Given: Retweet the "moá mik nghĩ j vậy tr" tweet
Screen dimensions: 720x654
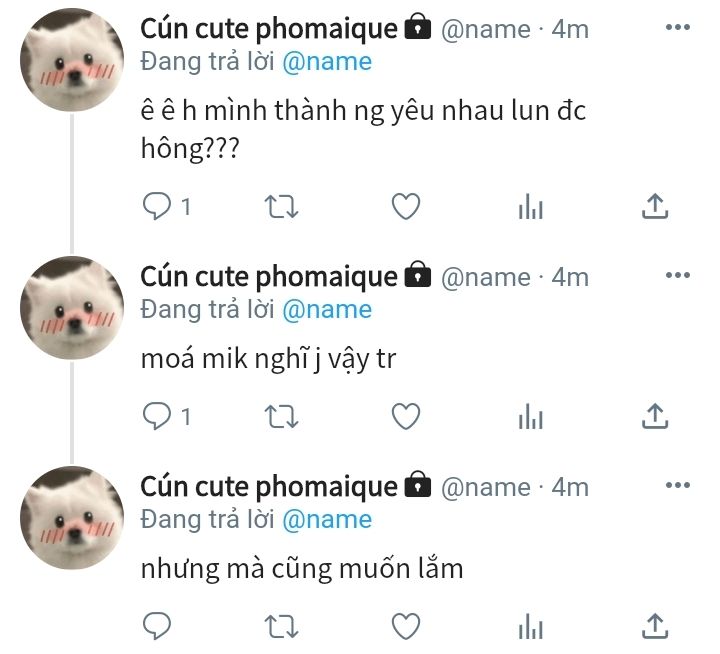Looking at the screenshot, I should (281, 417).
